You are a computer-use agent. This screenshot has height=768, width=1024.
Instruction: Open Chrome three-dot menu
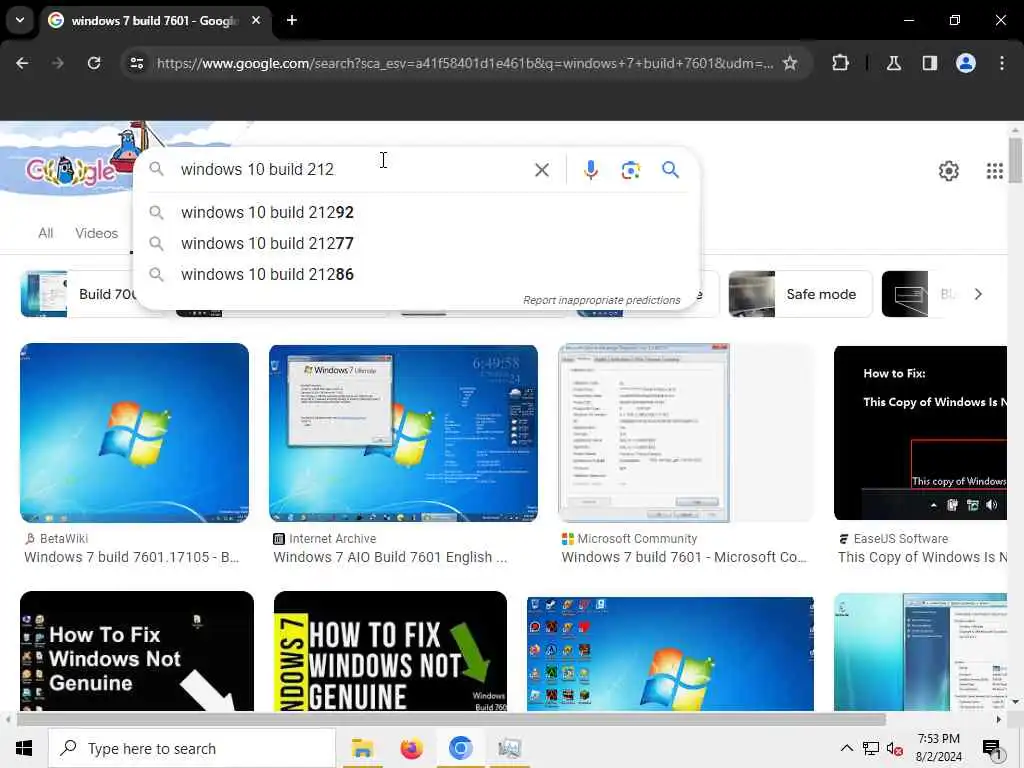tap(1001, 63)
